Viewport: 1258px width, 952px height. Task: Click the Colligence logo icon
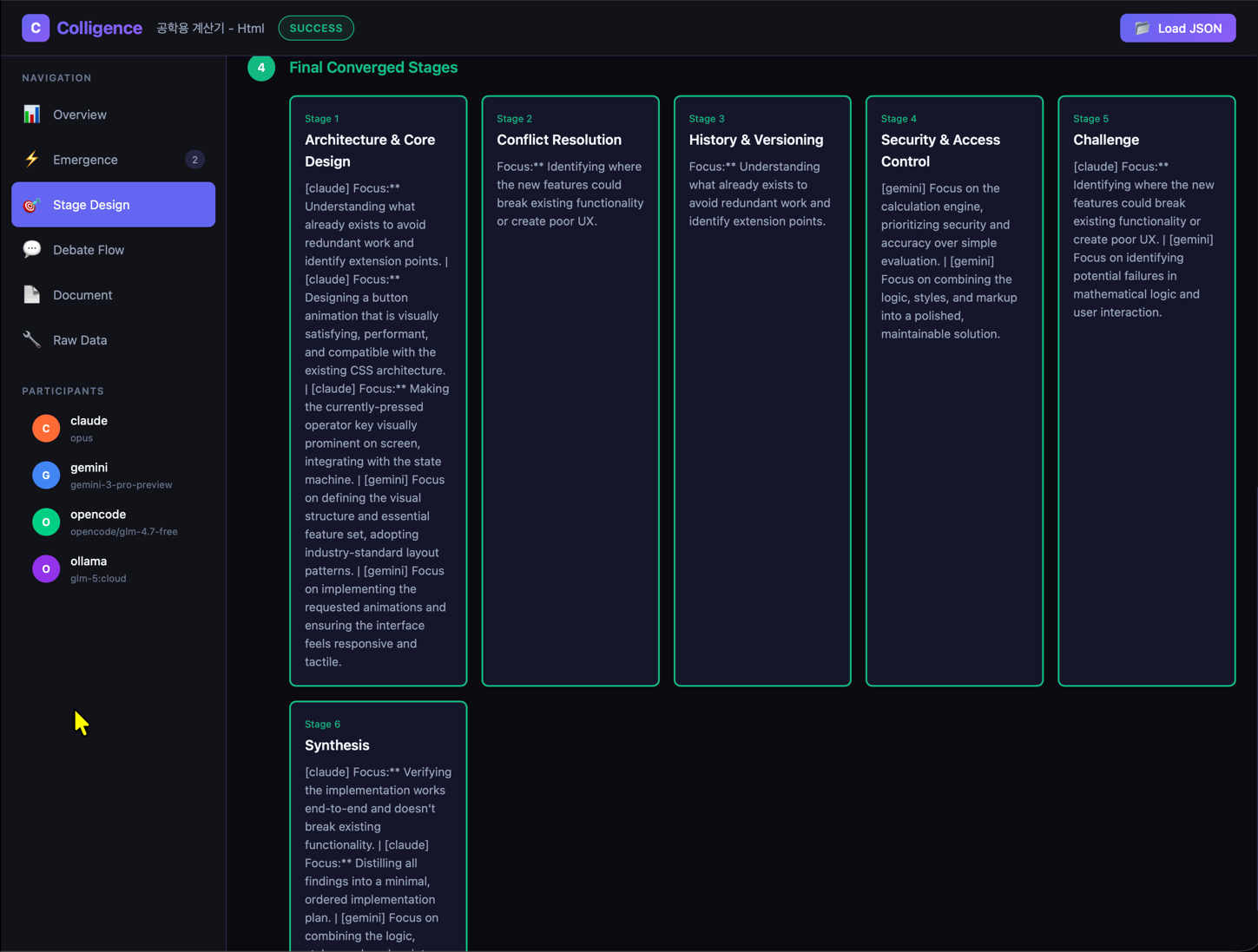point(36,28)
